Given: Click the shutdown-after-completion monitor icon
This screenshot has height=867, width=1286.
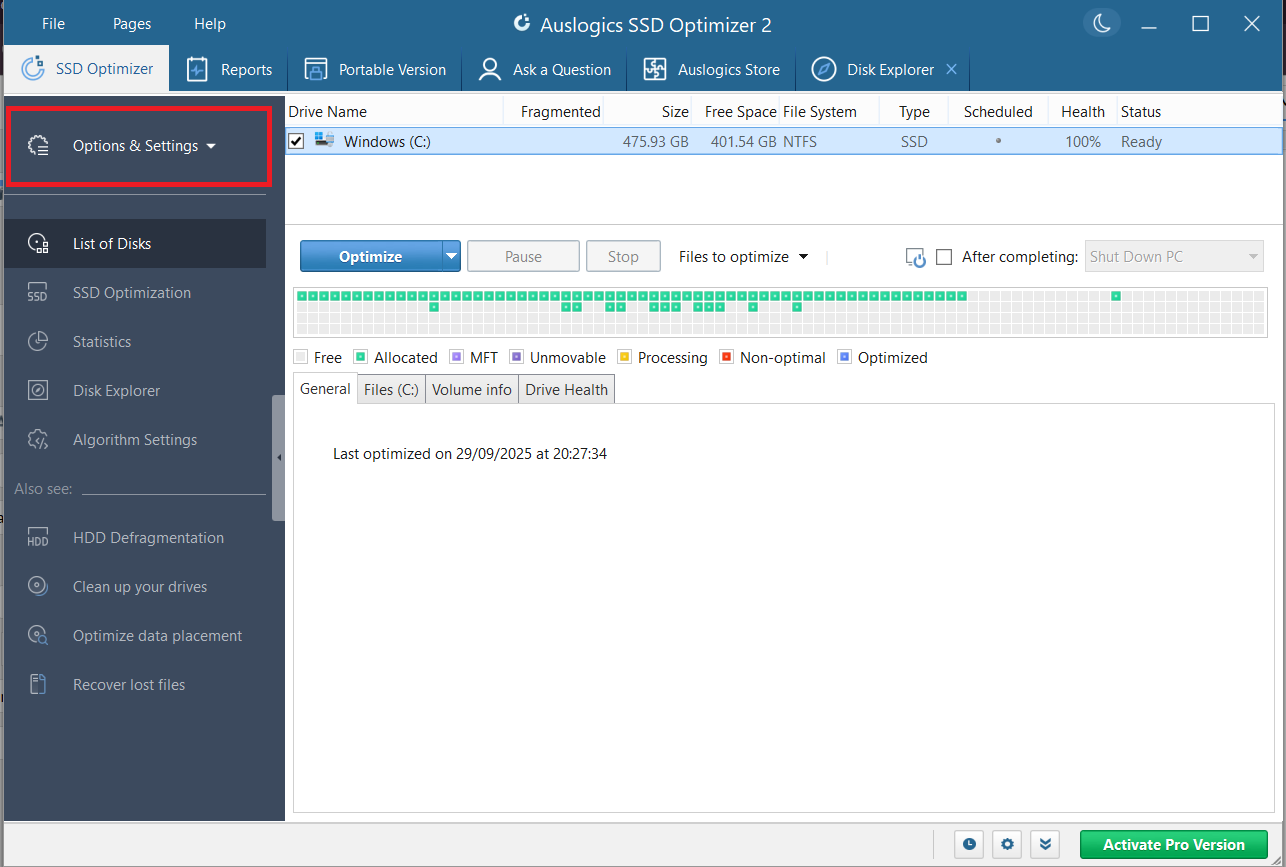Looking at the screenshot, I should point(914,256).
